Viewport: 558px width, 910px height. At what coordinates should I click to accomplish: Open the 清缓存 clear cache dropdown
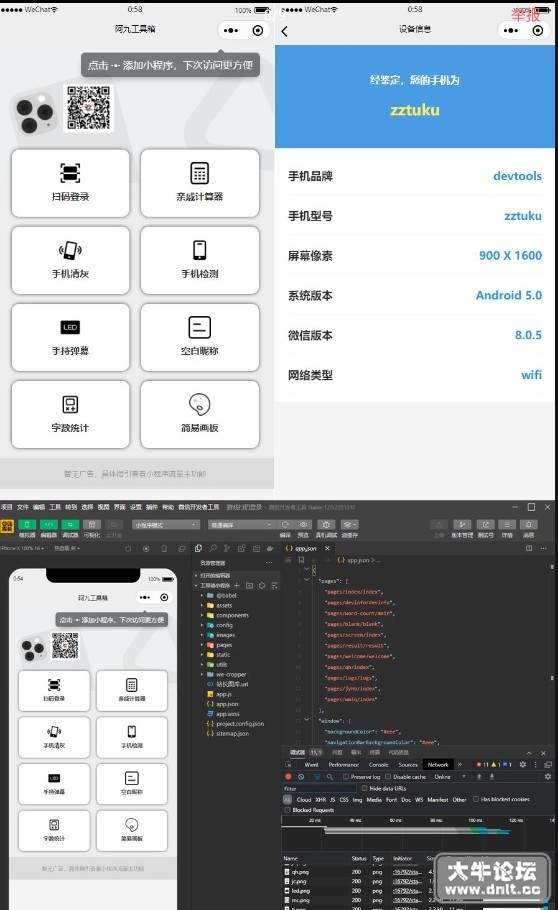[x=350, y=525]
